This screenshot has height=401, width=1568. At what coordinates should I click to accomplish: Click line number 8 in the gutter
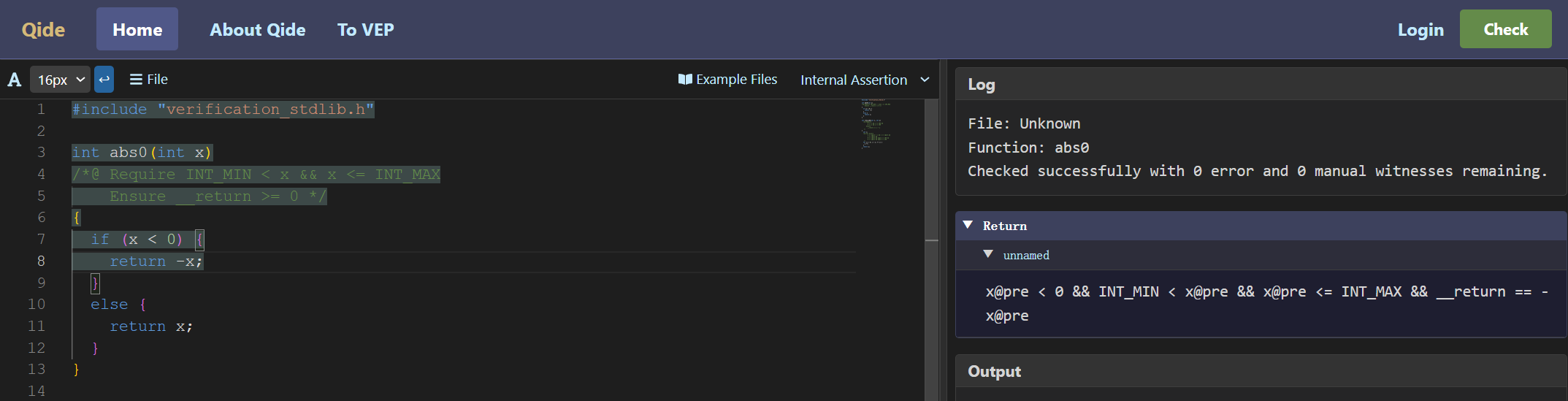pos(41,261)
